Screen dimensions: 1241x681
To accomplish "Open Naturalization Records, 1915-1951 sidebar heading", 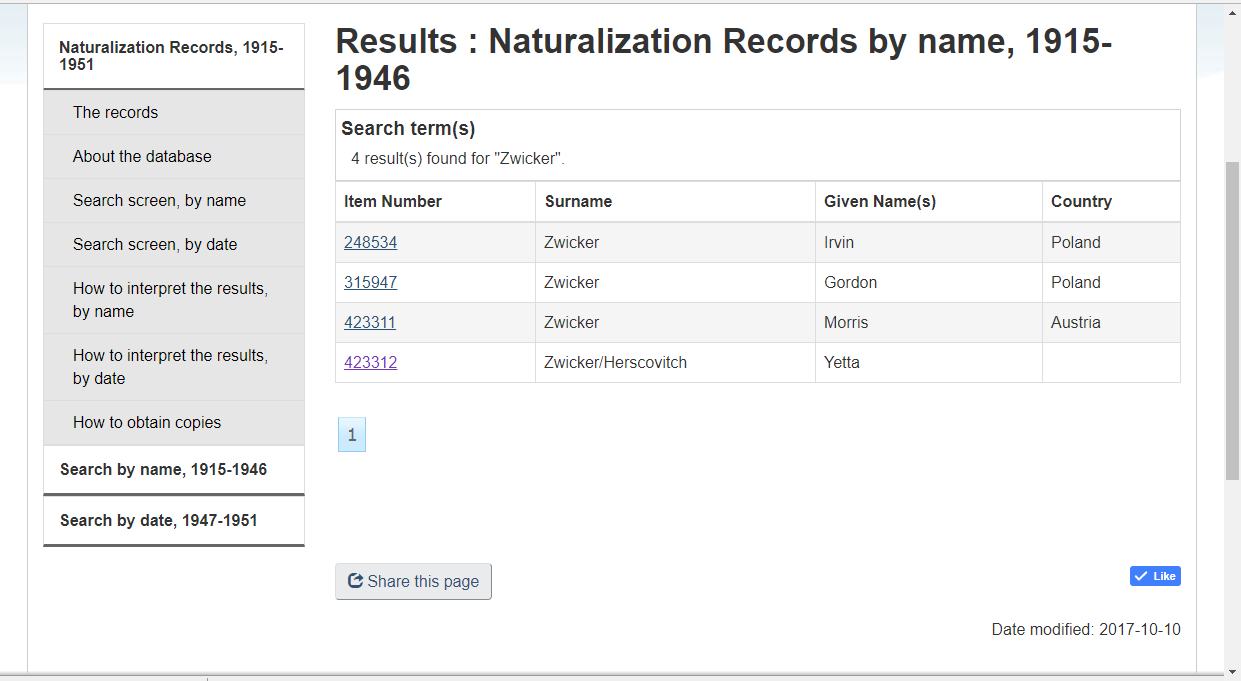I will pos(171,56).
